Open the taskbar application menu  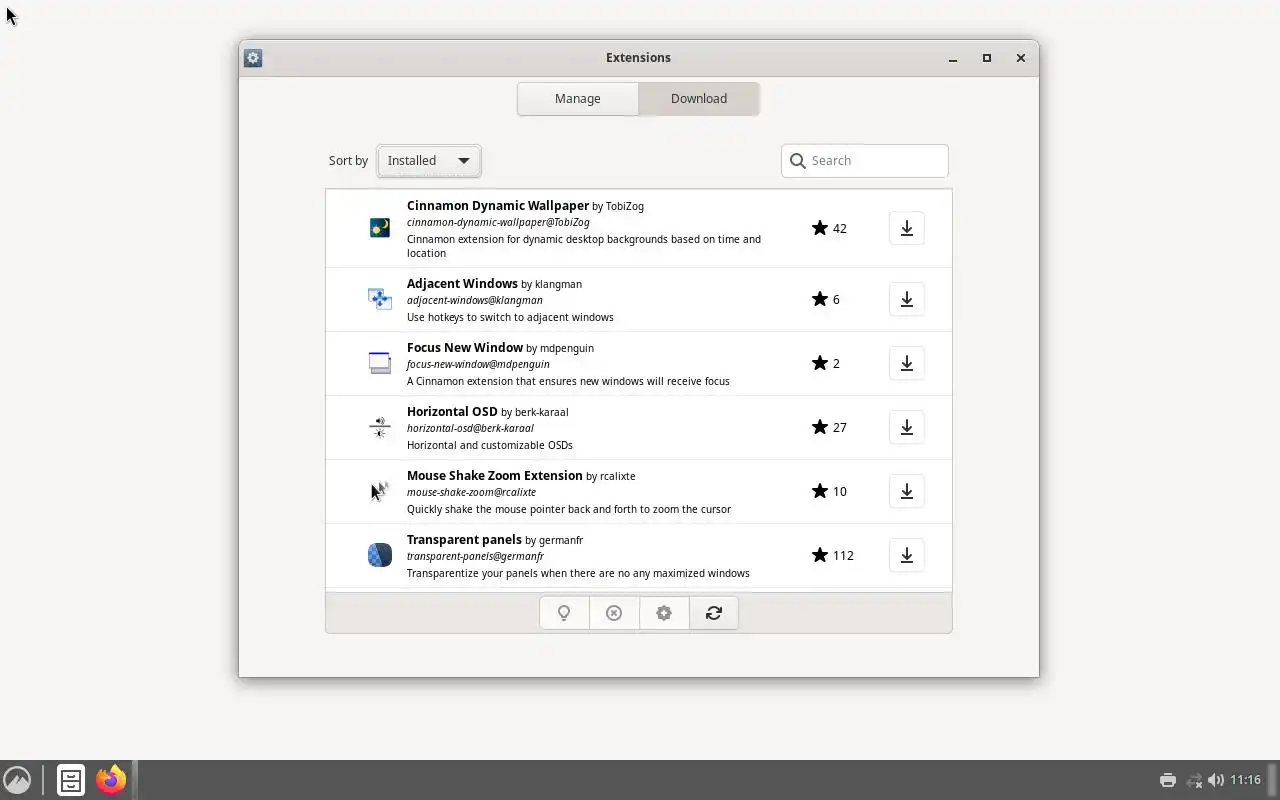[17, 780]
